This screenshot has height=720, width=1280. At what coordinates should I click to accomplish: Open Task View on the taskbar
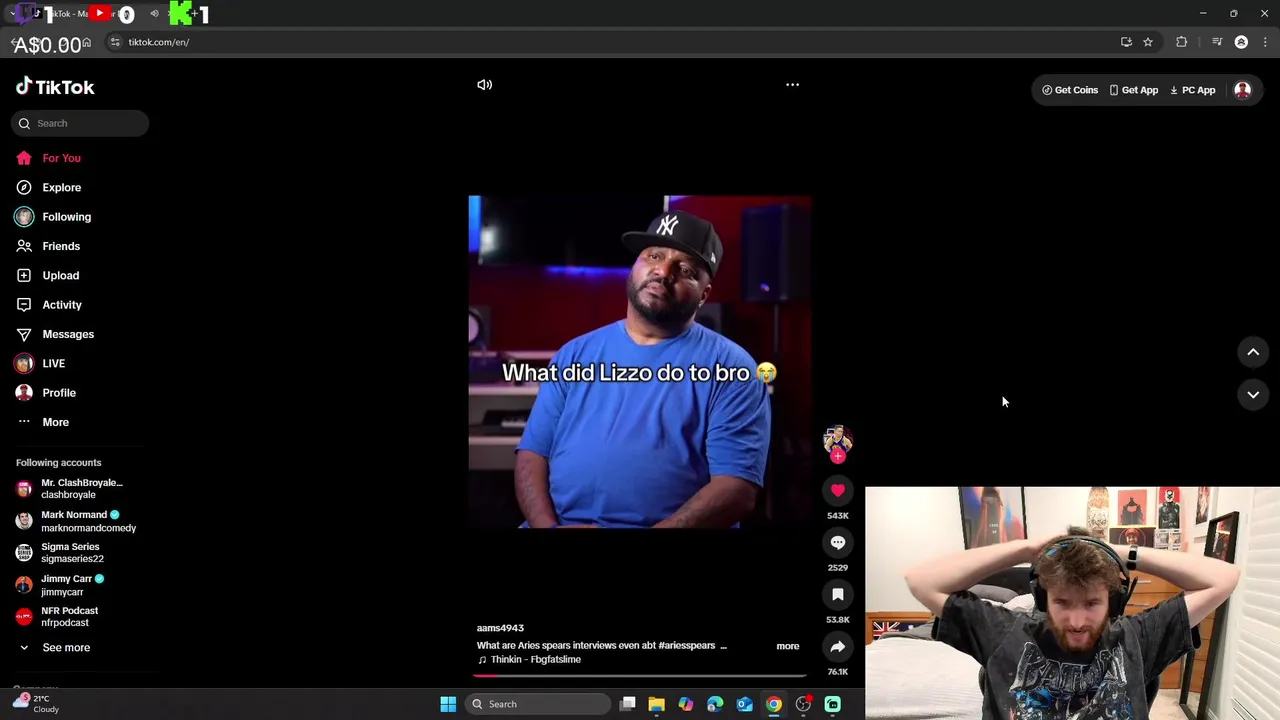click(x=627, y=704)
